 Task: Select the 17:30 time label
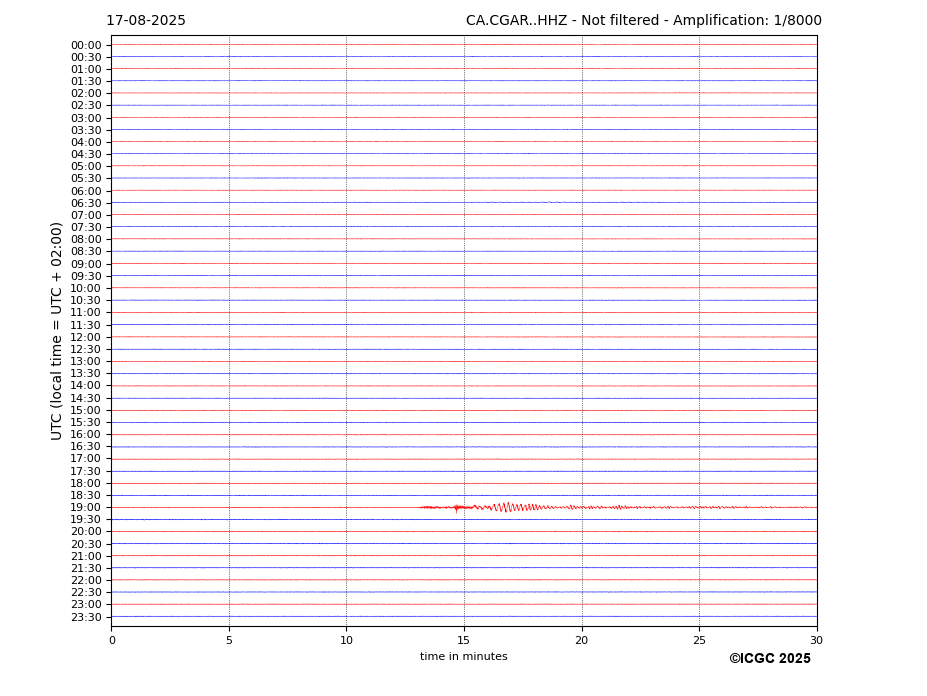(86, 471)
